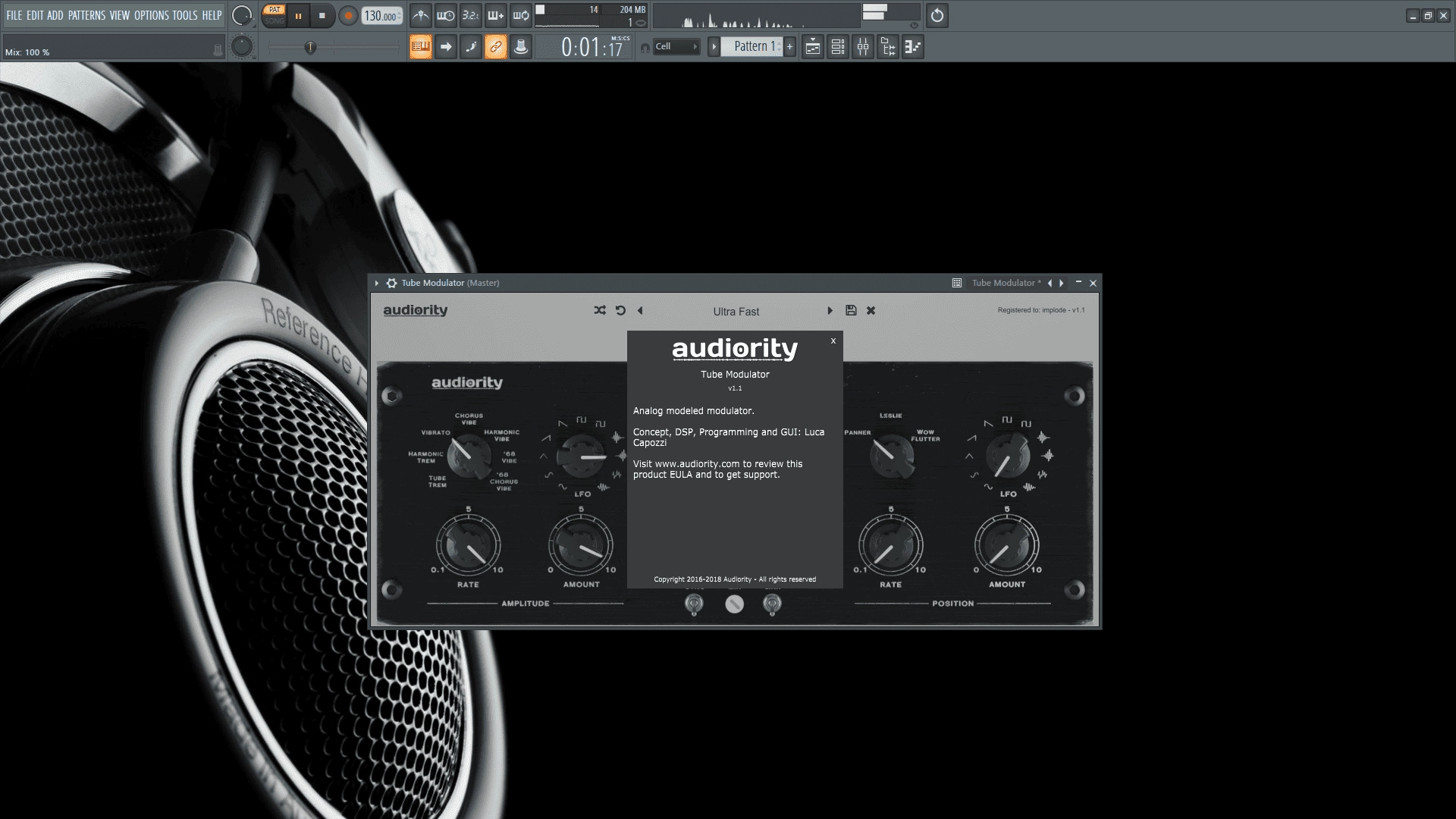This screenshot has width=1456, height=819.
Task: Open the Pattern 1 selector
Action: click(751, 47)
